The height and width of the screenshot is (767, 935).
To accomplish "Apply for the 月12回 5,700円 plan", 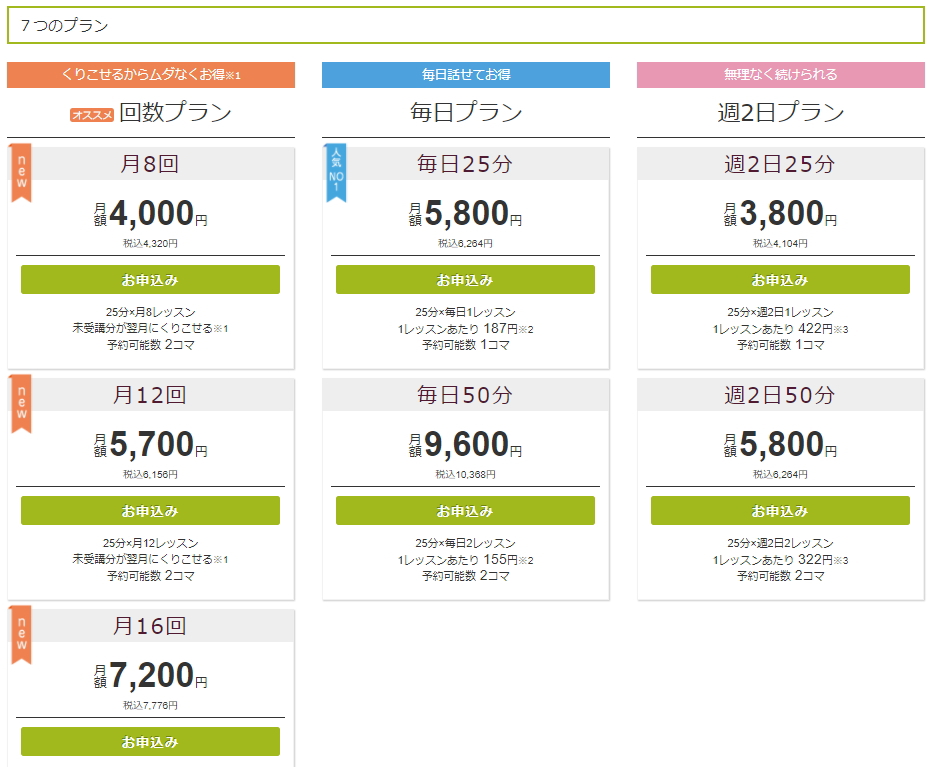I will coord(150,511).
